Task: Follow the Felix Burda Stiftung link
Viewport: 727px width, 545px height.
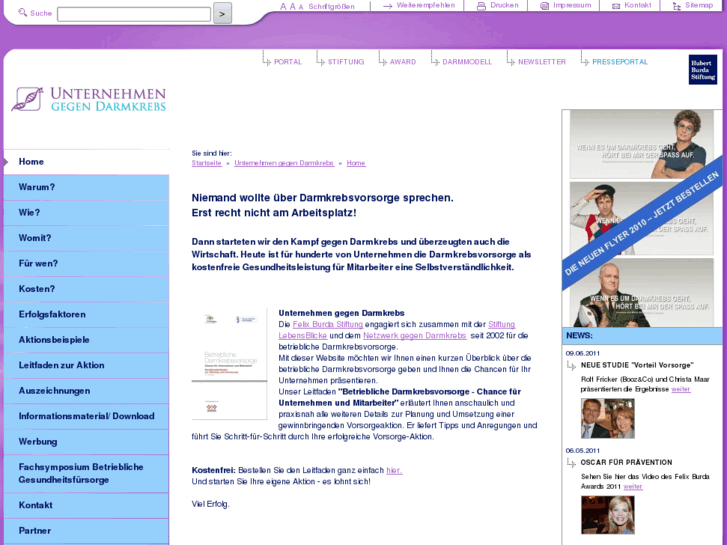Action: [x=328, y=324]
